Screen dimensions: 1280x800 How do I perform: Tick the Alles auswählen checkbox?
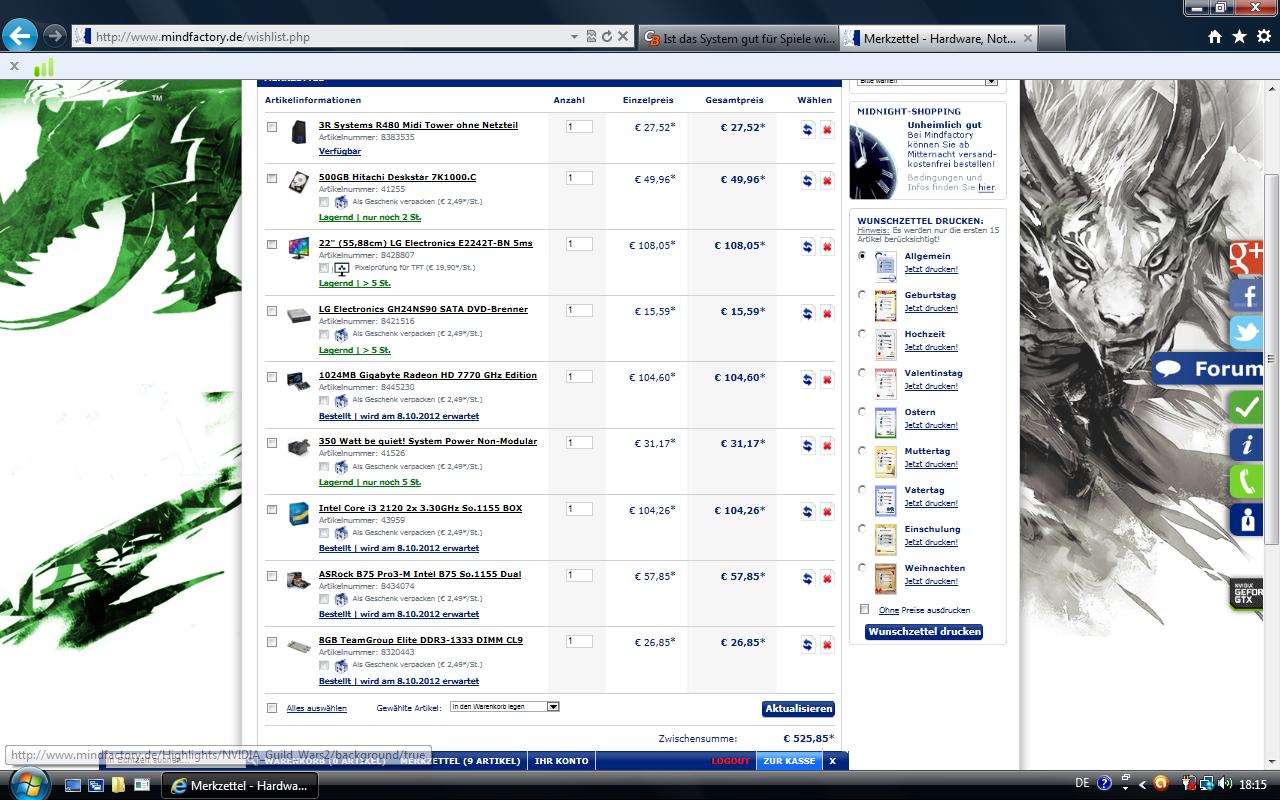(x=272, y=708)
